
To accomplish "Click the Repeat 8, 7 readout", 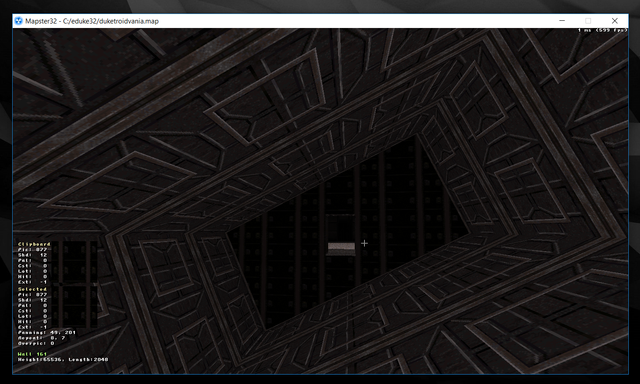I will 41,337.
